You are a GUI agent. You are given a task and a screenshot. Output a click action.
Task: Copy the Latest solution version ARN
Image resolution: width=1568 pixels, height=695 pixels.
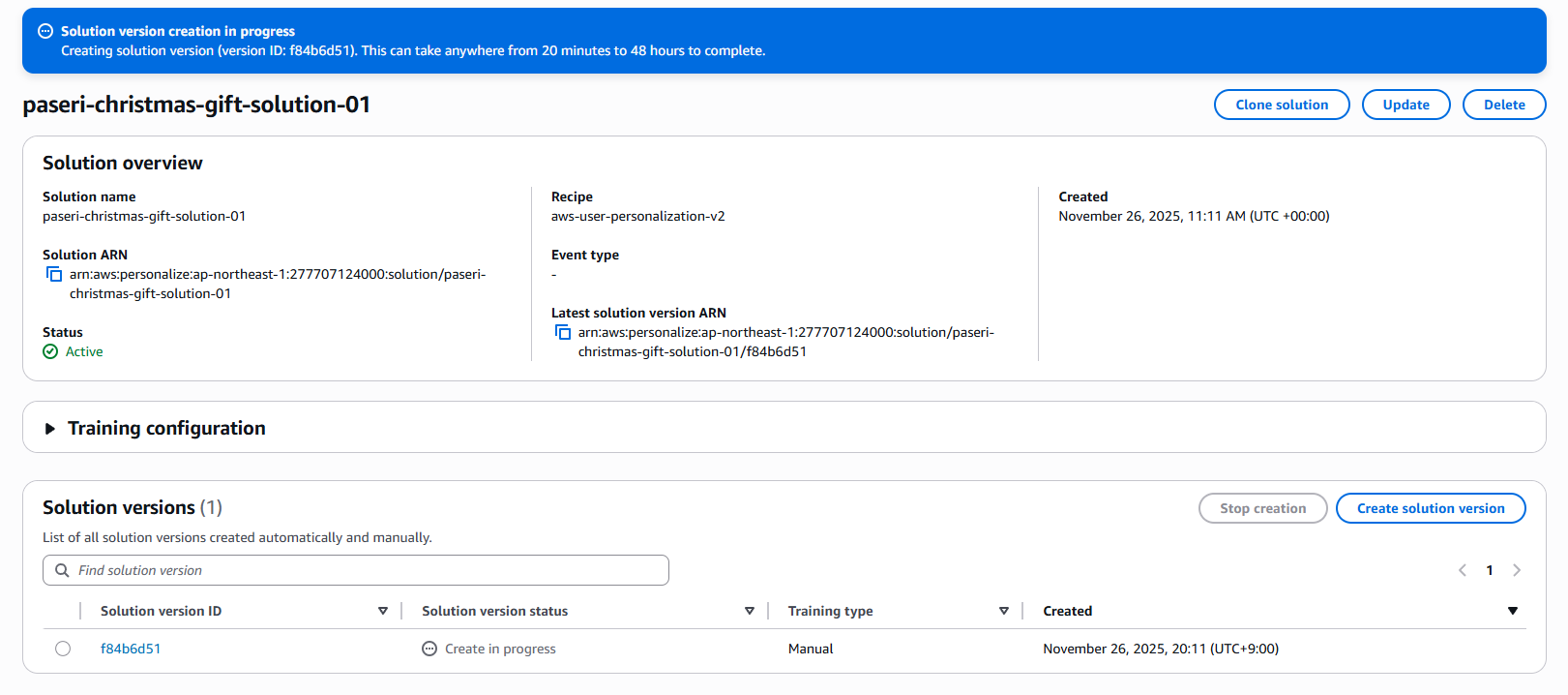point(563,333)
